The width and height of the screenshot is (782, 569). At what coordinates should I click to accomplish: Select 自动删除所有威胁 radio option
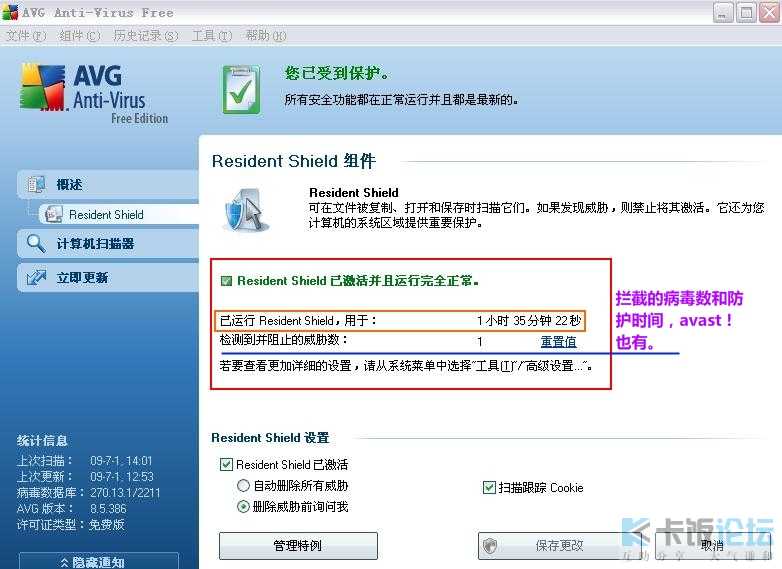[x=243, y=486]
